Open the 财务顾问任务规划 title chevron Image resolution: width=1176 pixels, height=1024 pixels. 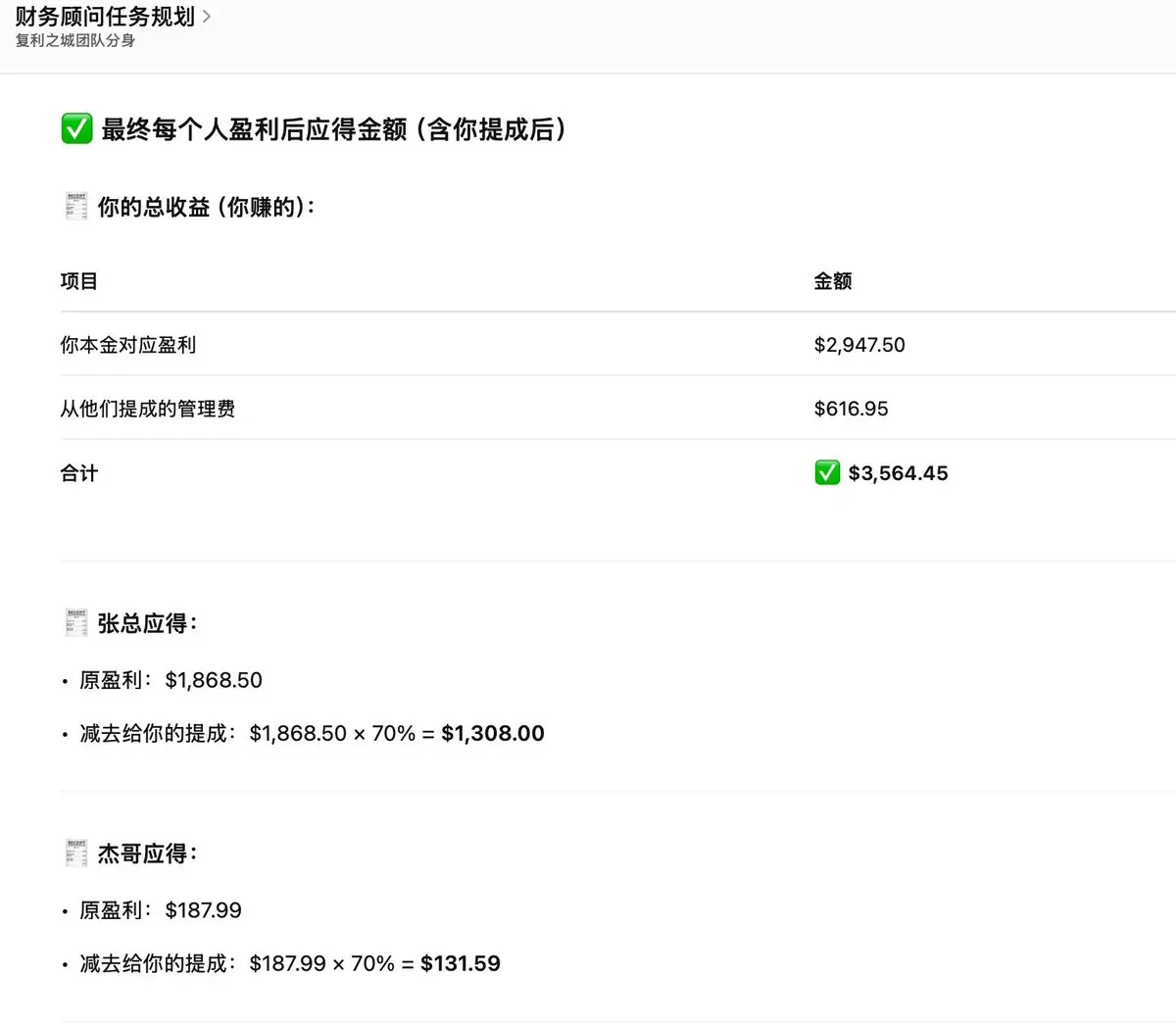[207, 17]
